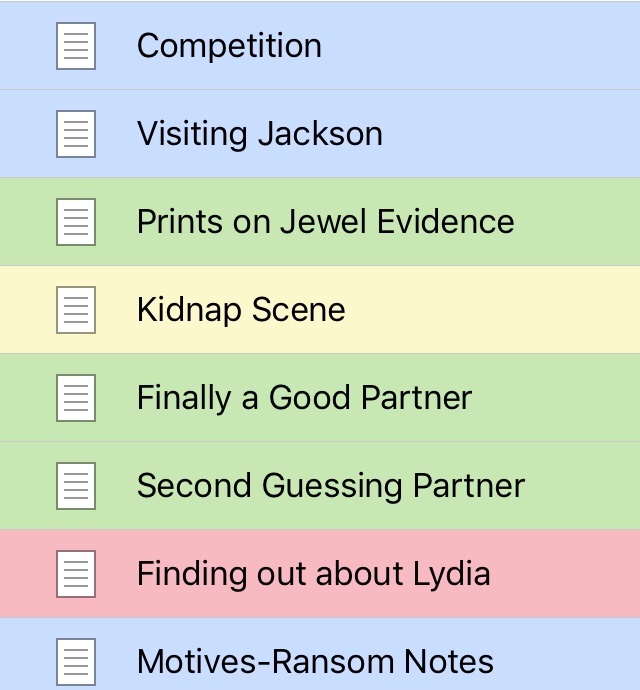Open the Second Guessing Partner title
Screen dimensions: 640x690
(330, 486)
